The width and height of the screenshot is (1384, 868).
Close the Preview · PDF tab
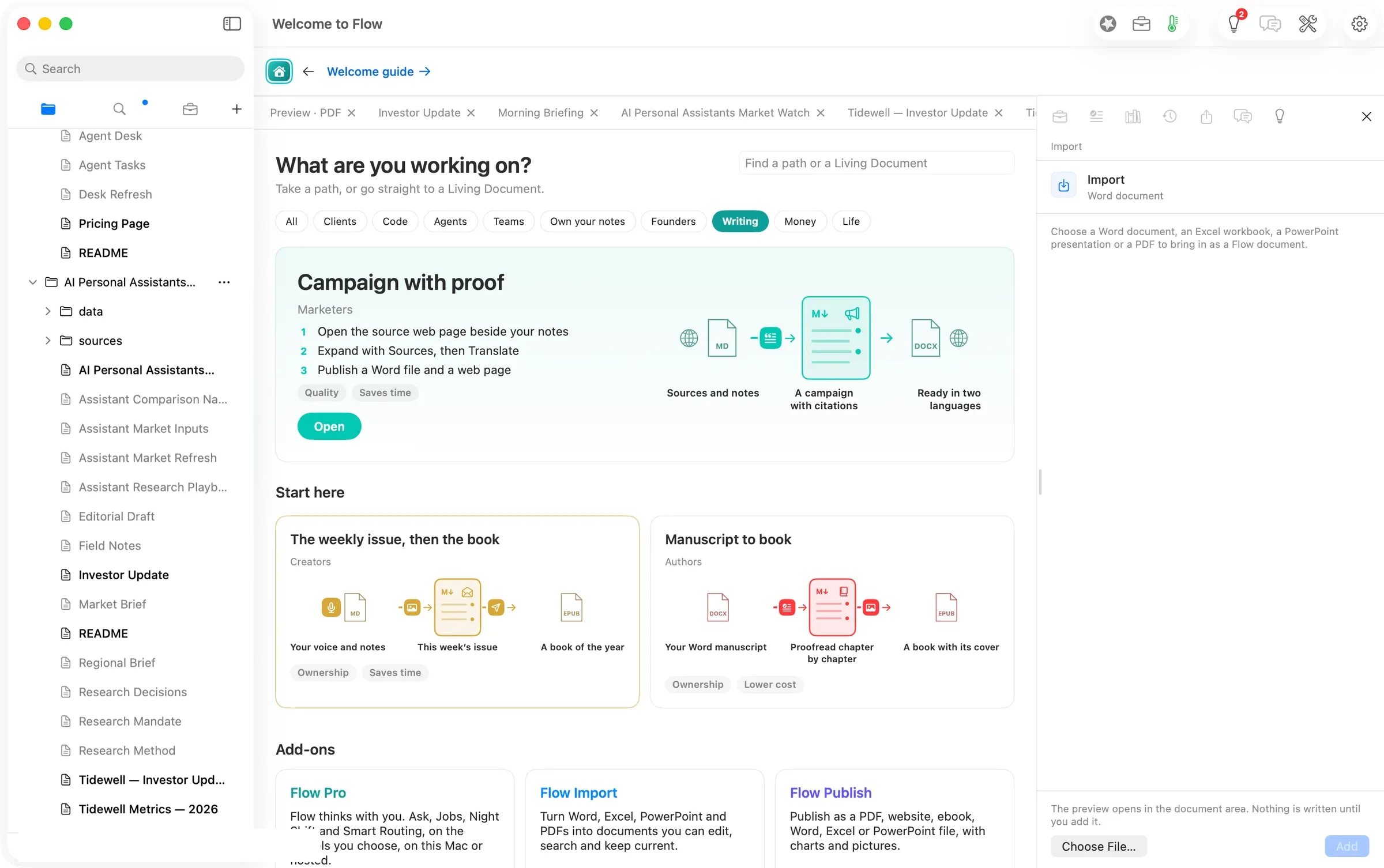click(x=352, y=113)
